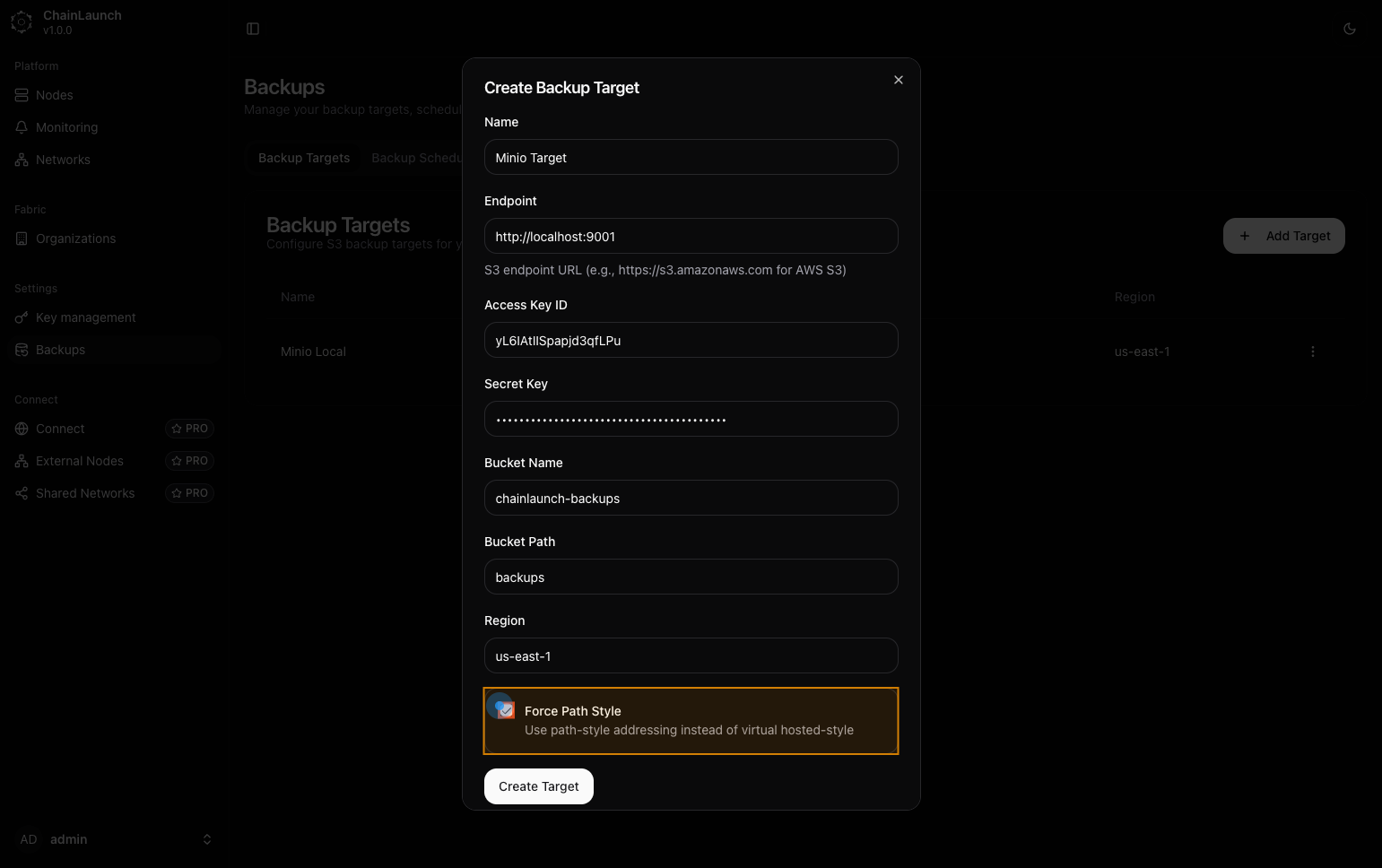Open Key management settings

(x=85, y=317)
